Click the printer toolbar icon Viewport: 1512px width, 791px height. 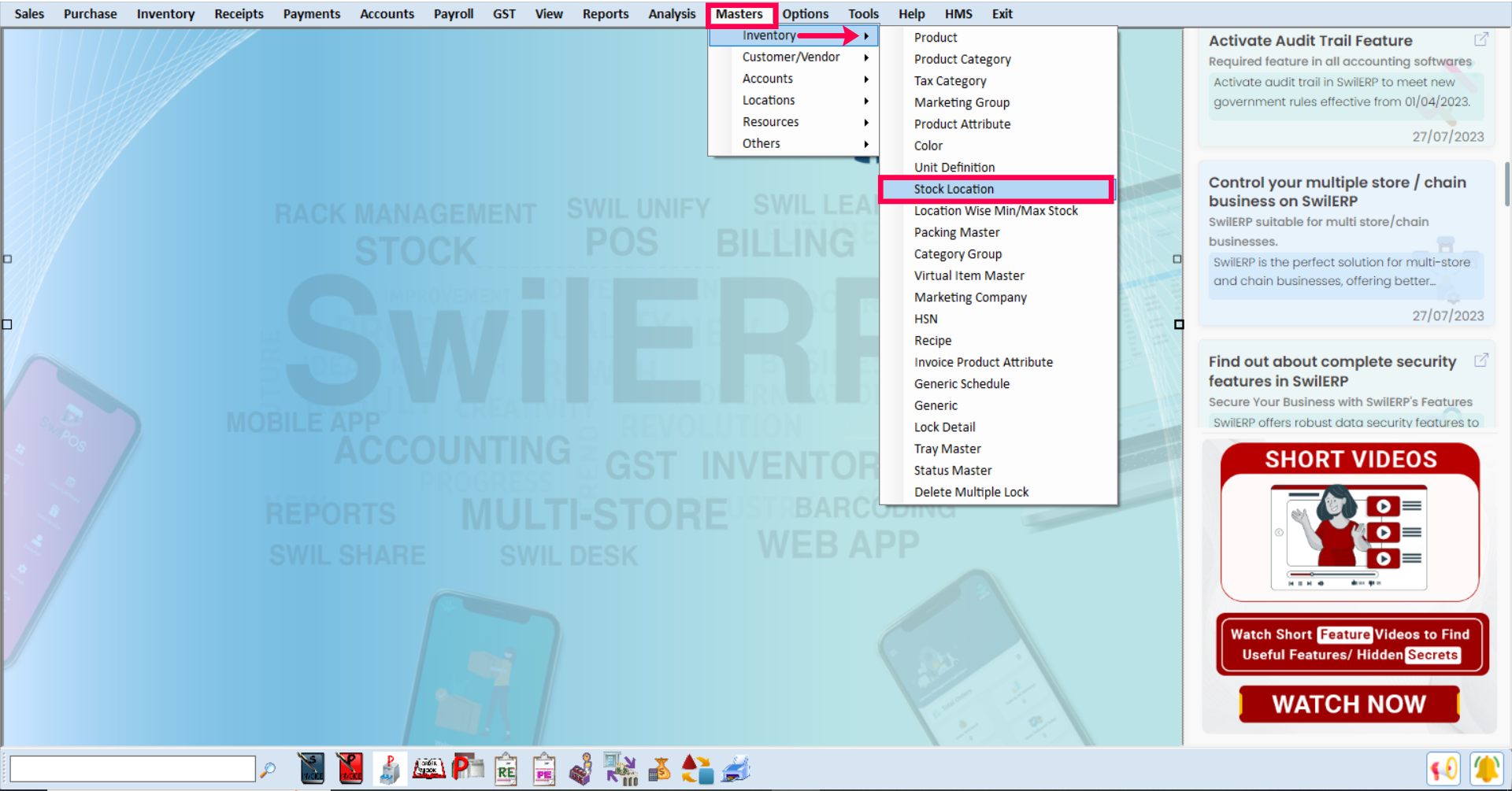[736, 769]
